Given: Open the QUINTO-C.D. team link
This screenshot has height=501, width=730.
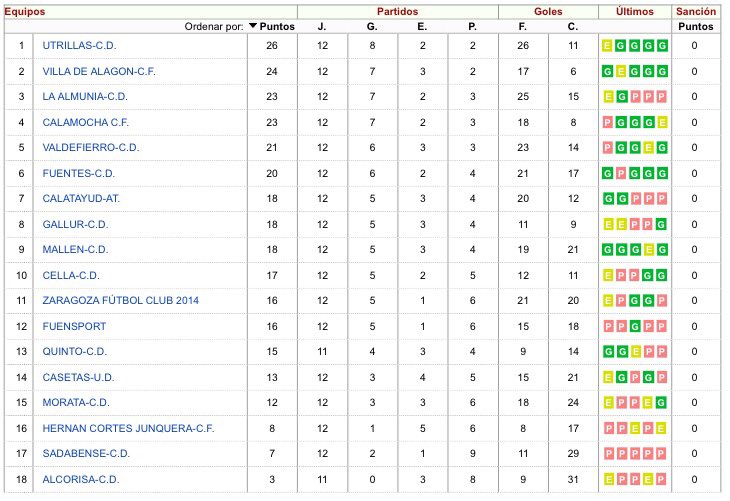Looking at the screenshot, I should click(74, 352).
